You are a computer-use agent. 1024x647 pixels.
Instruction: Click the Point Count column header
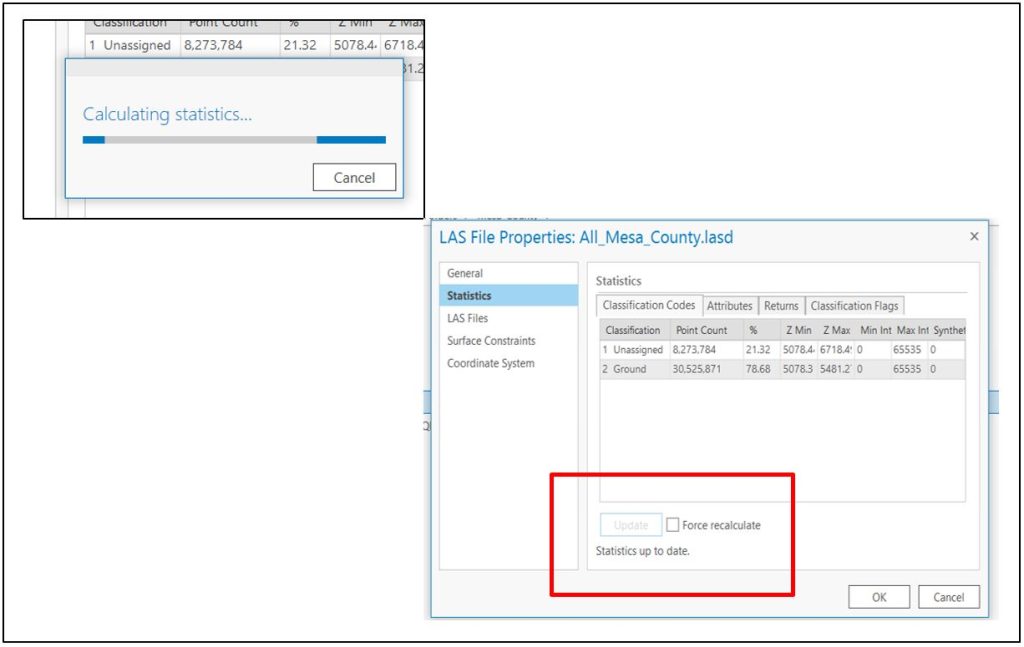[702, 329]
